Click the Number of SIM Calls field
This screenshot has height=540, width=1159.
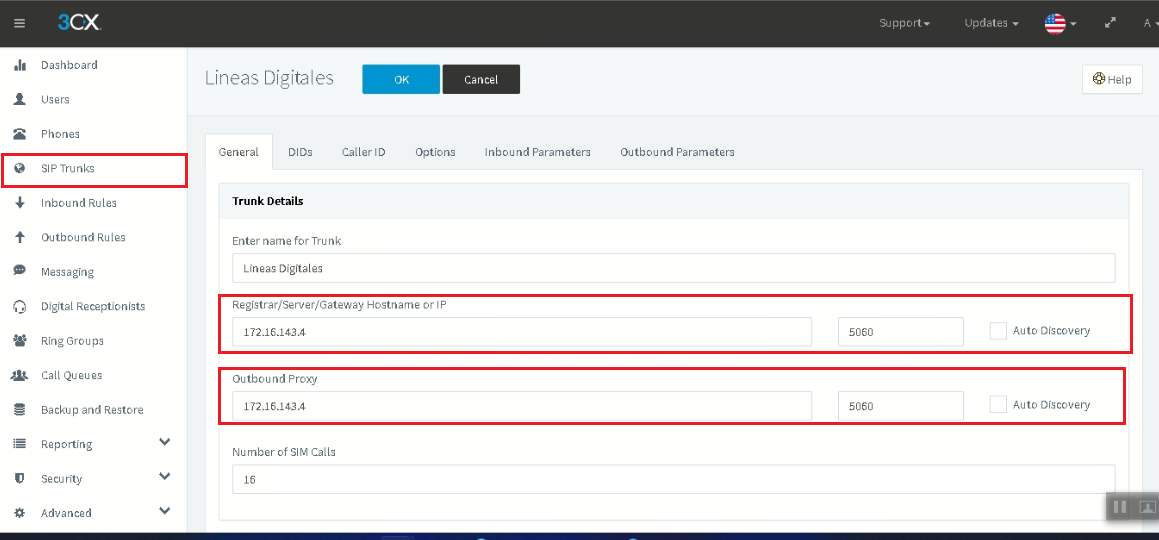(673, 479)
